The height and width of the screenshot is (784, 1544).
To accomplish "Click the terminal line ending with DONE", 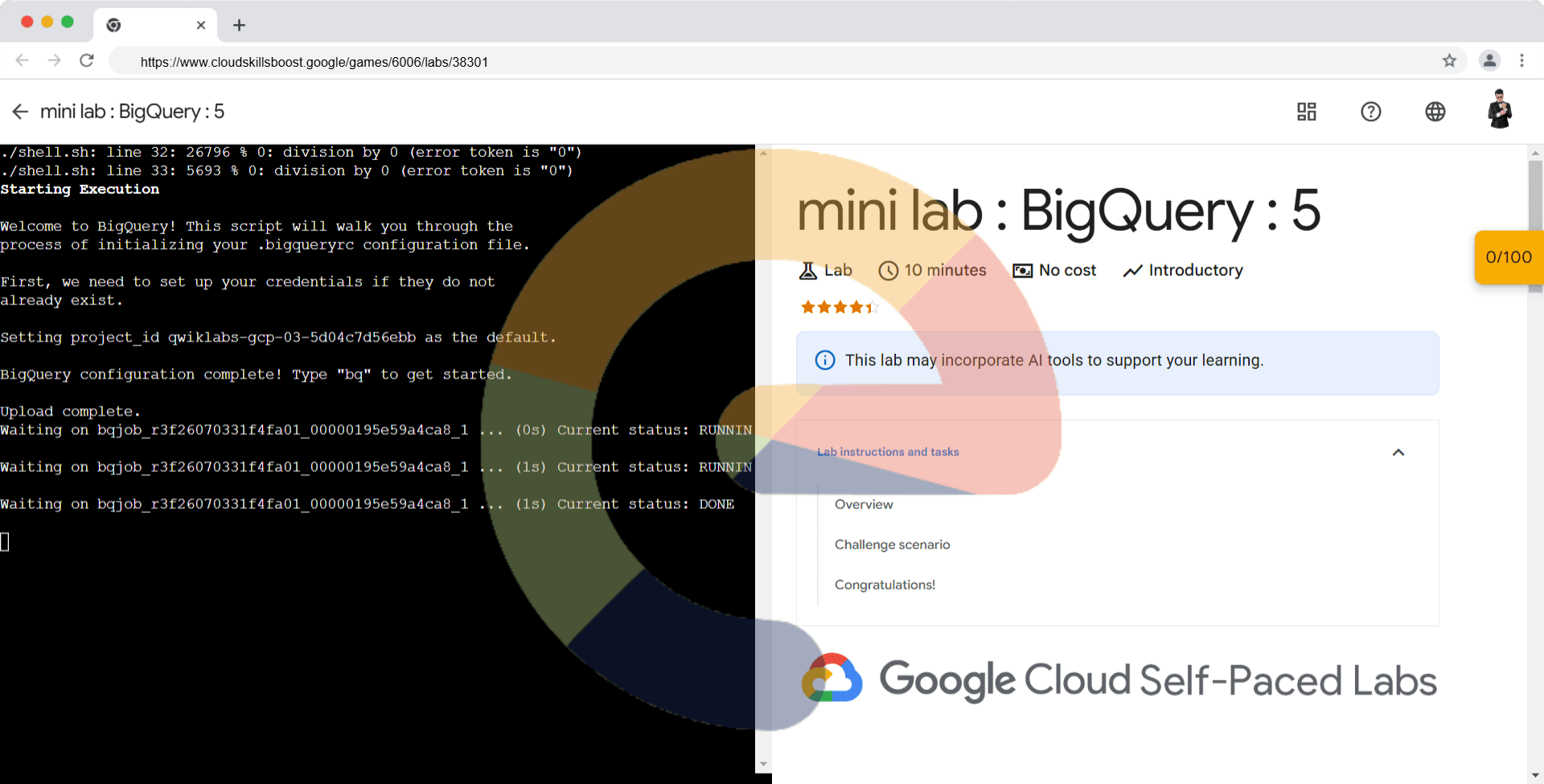I will click(367, 504).
